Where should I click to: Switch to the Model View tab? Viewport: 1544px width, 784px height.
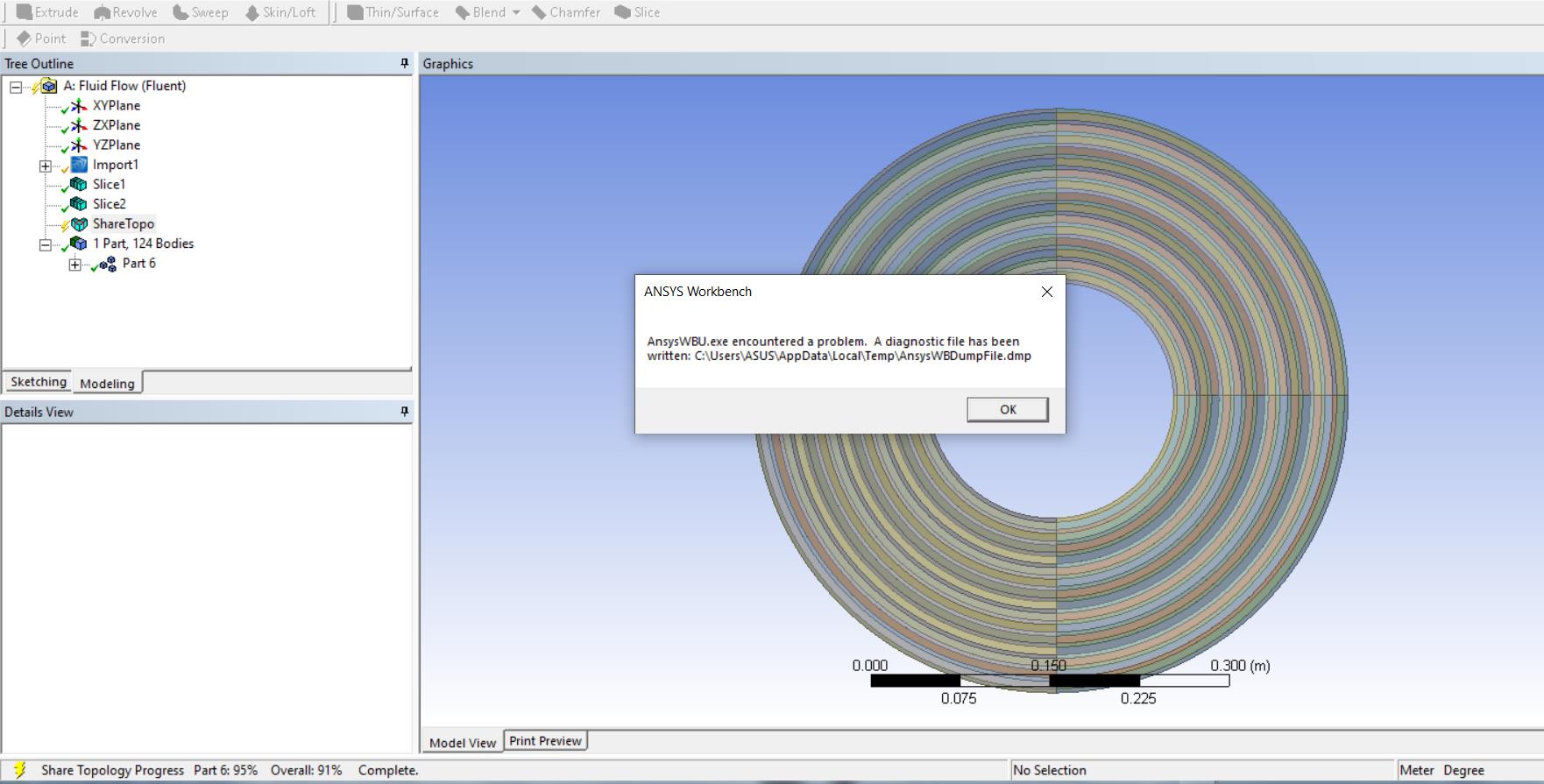click(x=463, y=742)
